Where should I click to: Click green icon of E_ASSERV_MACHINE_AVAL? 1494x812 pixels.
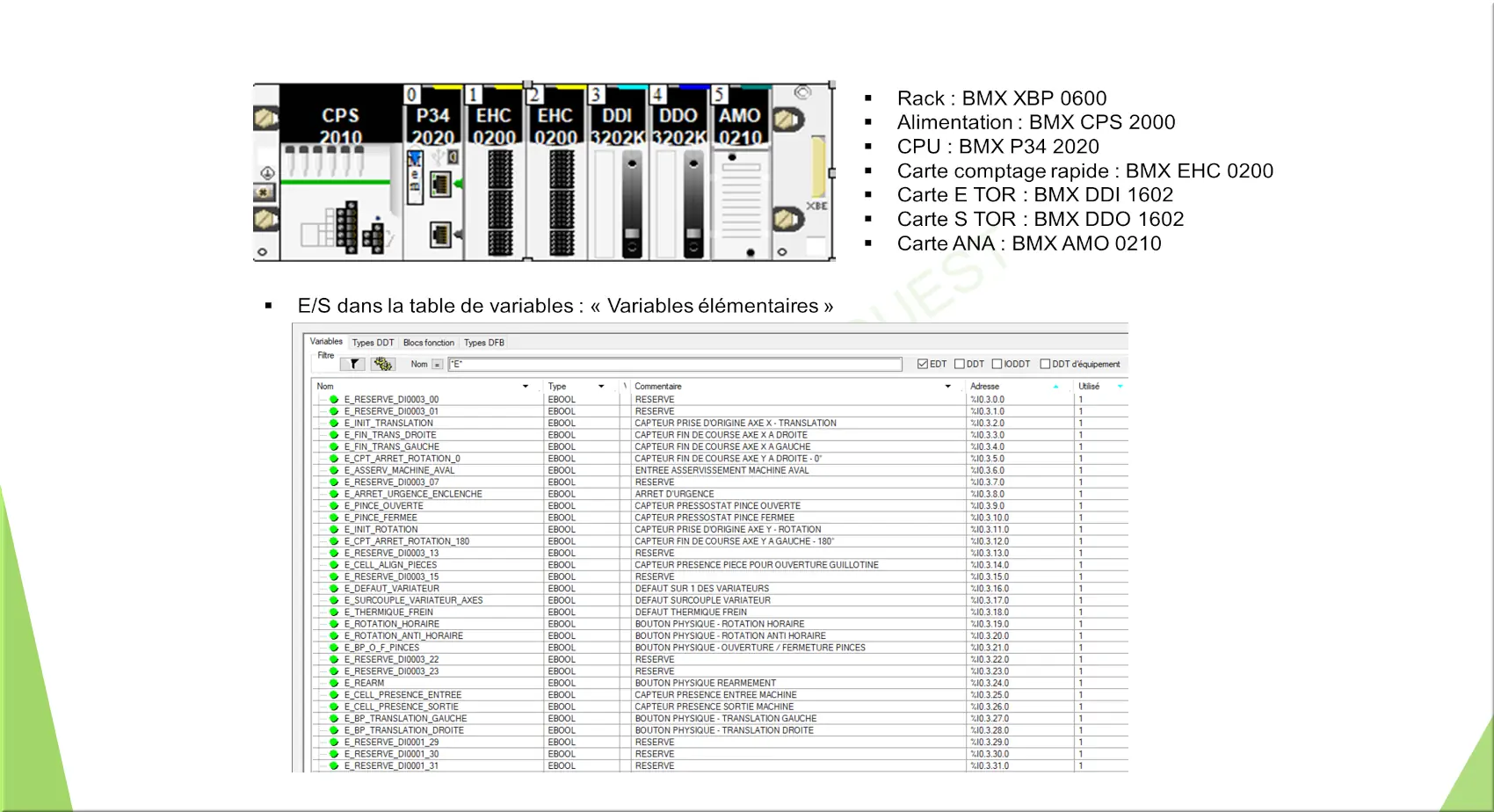coord(334,471)
